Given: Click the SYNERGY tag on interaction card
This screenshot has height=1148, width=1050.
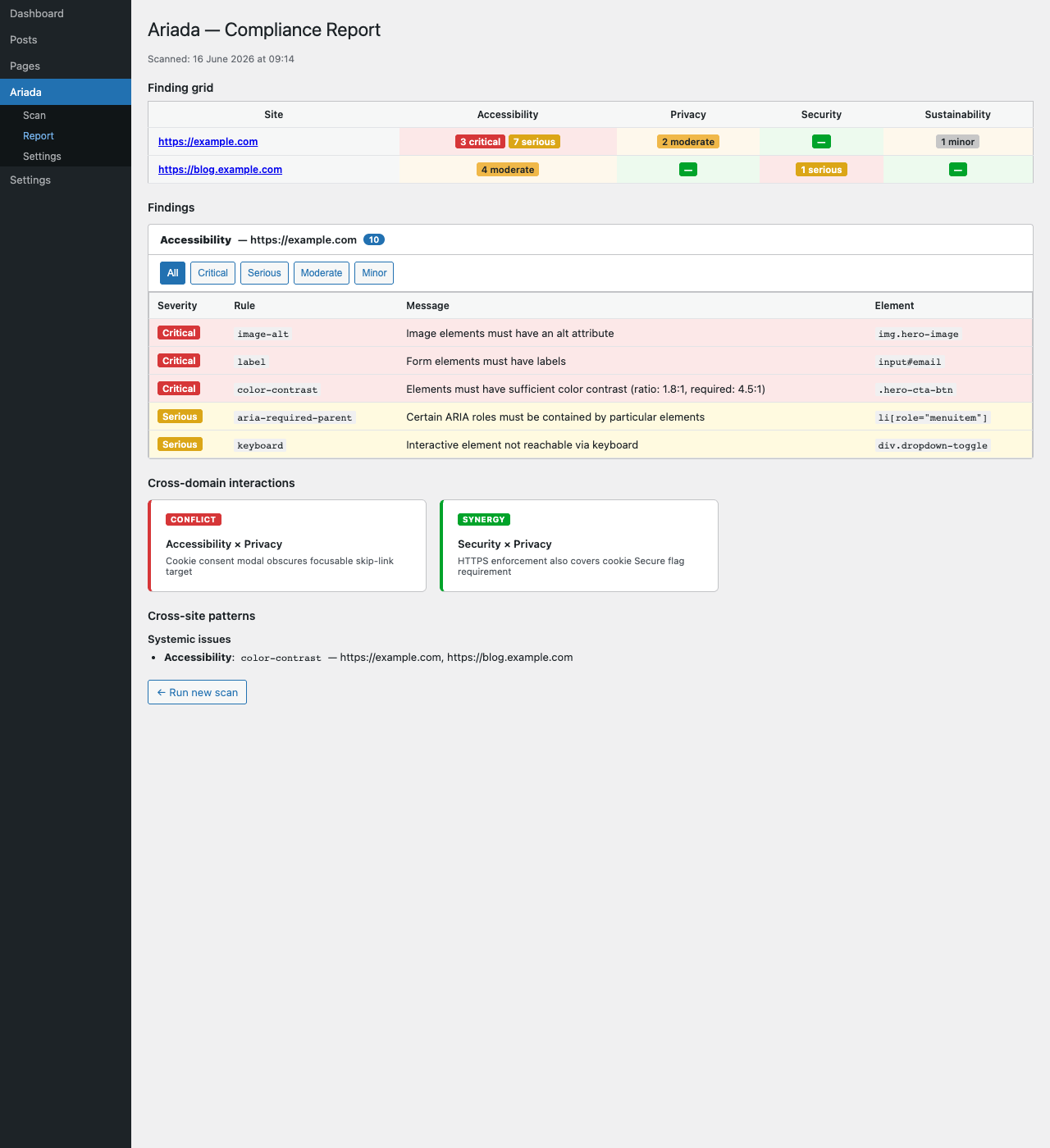Looking at the screenshot, I should coord(484,520).
